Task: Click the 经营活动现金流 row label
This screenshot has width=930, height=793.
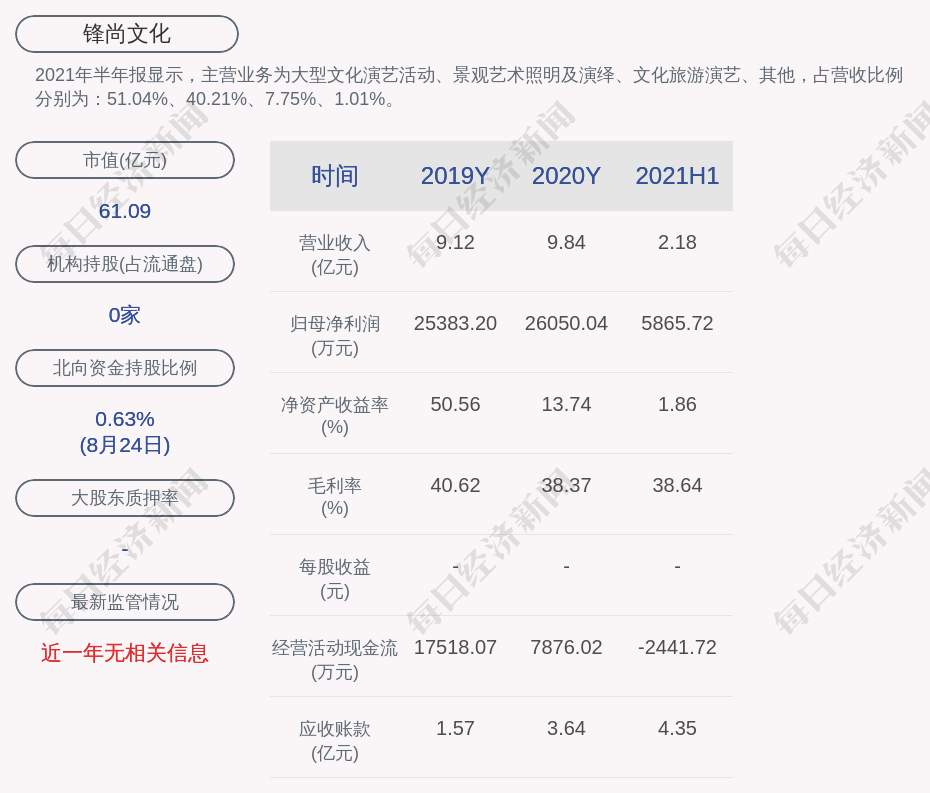Action: 335,660
